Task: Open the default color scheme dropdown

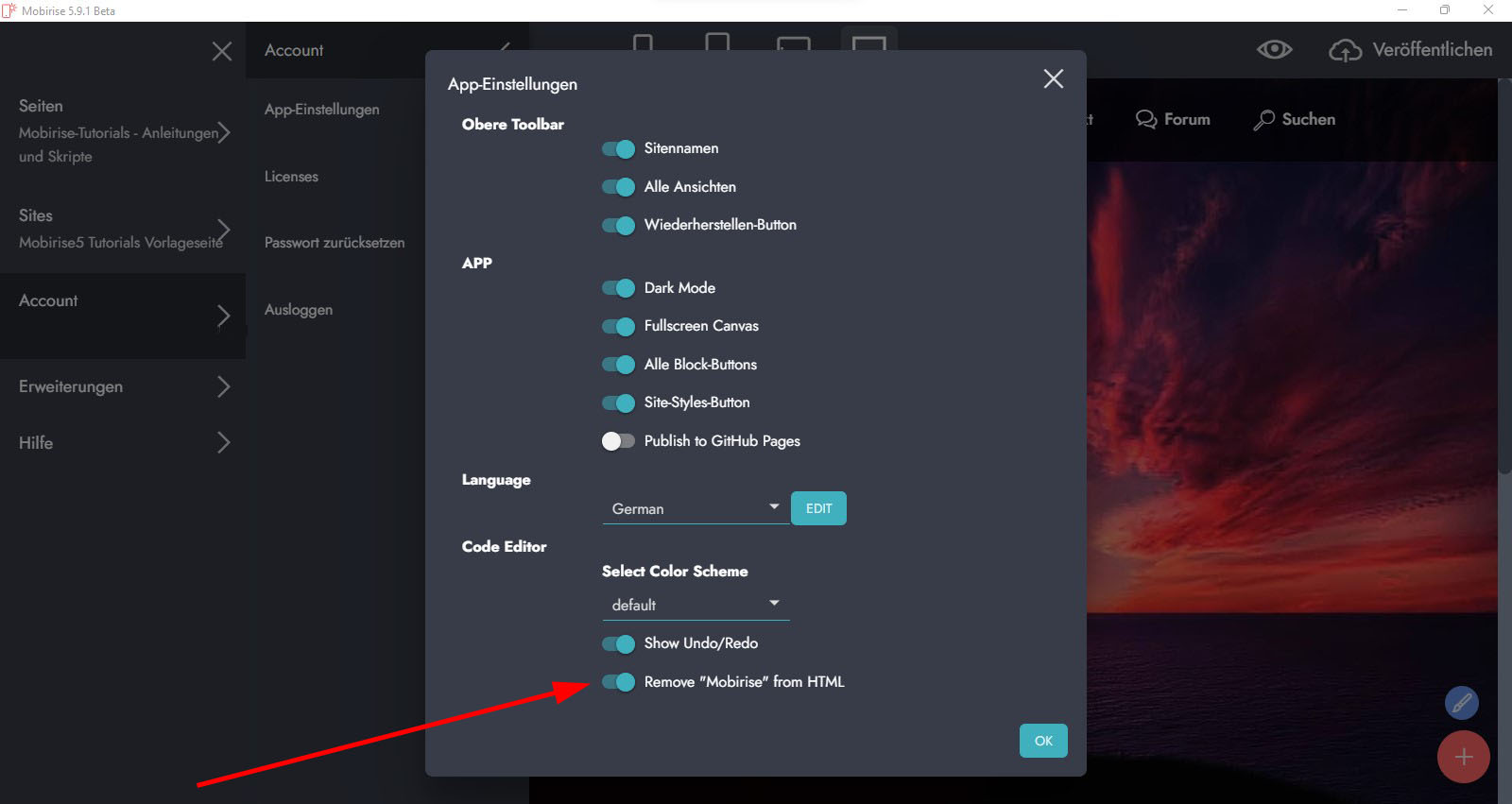Action: coord(696,605)
